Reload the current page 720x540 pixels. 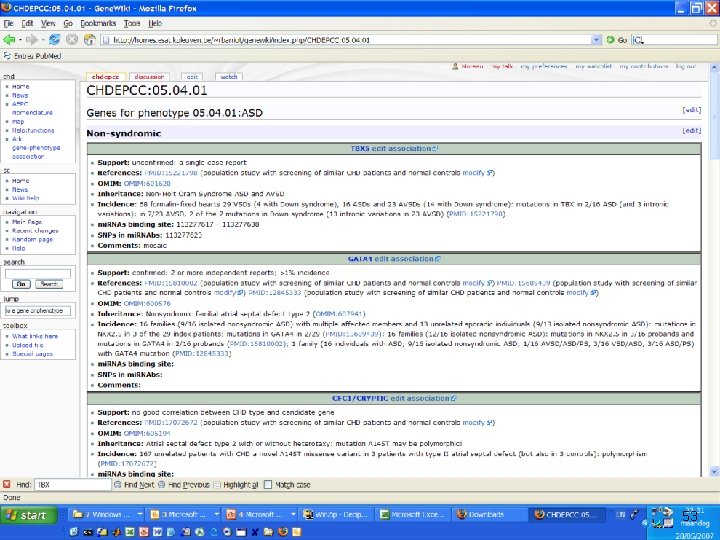click(x=55, y=40)
